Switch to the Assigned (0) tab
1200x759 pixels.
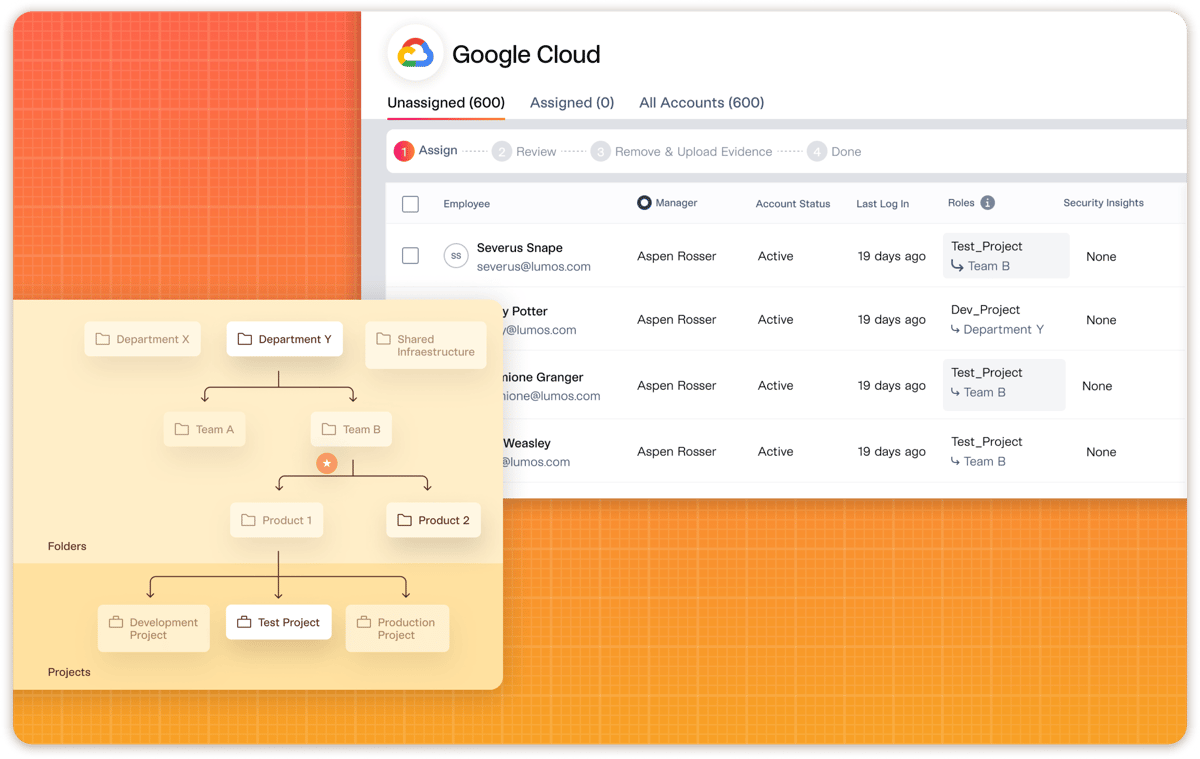(572, 102)
